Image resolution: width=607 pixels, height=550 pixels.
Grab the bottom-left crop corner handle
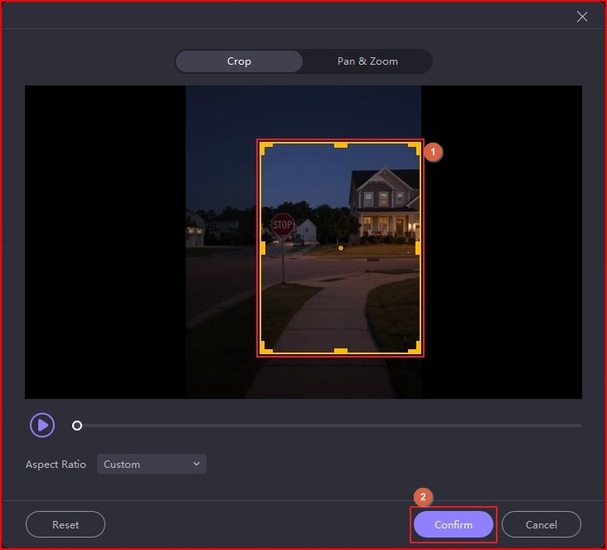pyautogui.click(x=265, y=348)
